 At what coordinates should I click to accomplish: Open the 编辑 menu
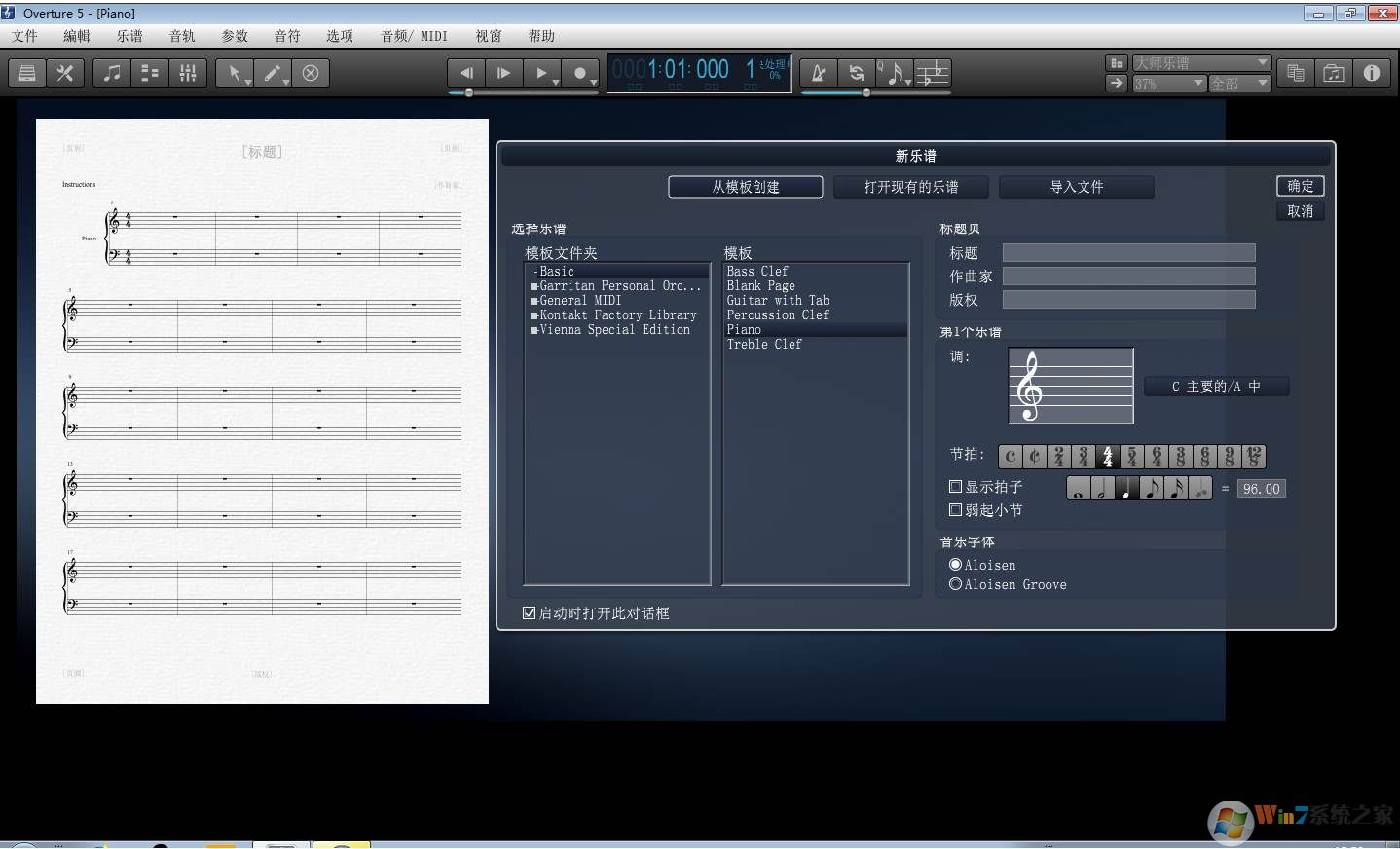77,36
